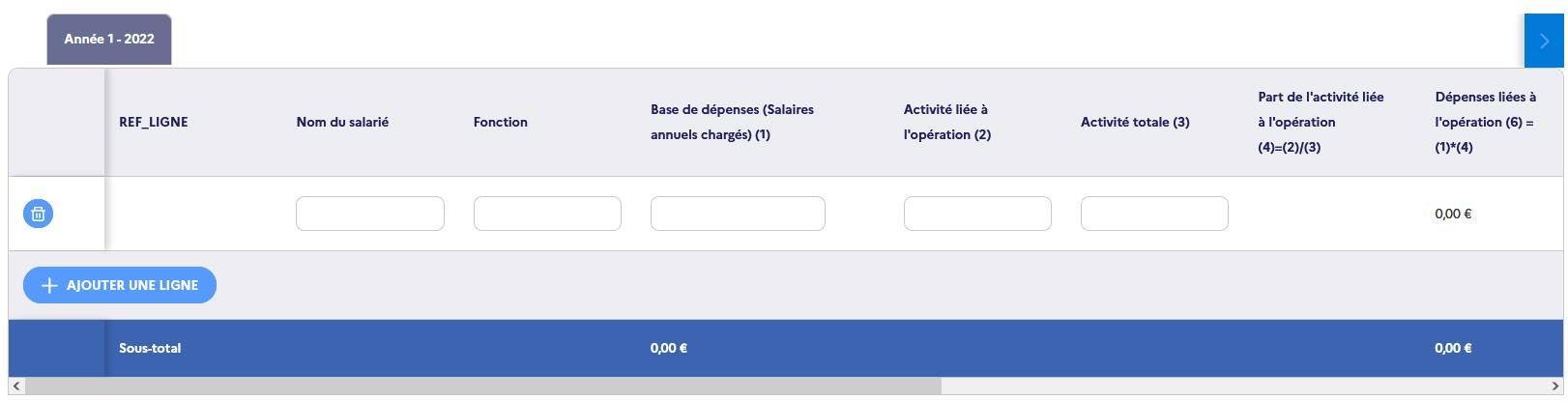Focus the Nom du salarié input field
The width and height of the screenshot is (1568, 401).
coord(370,214)
